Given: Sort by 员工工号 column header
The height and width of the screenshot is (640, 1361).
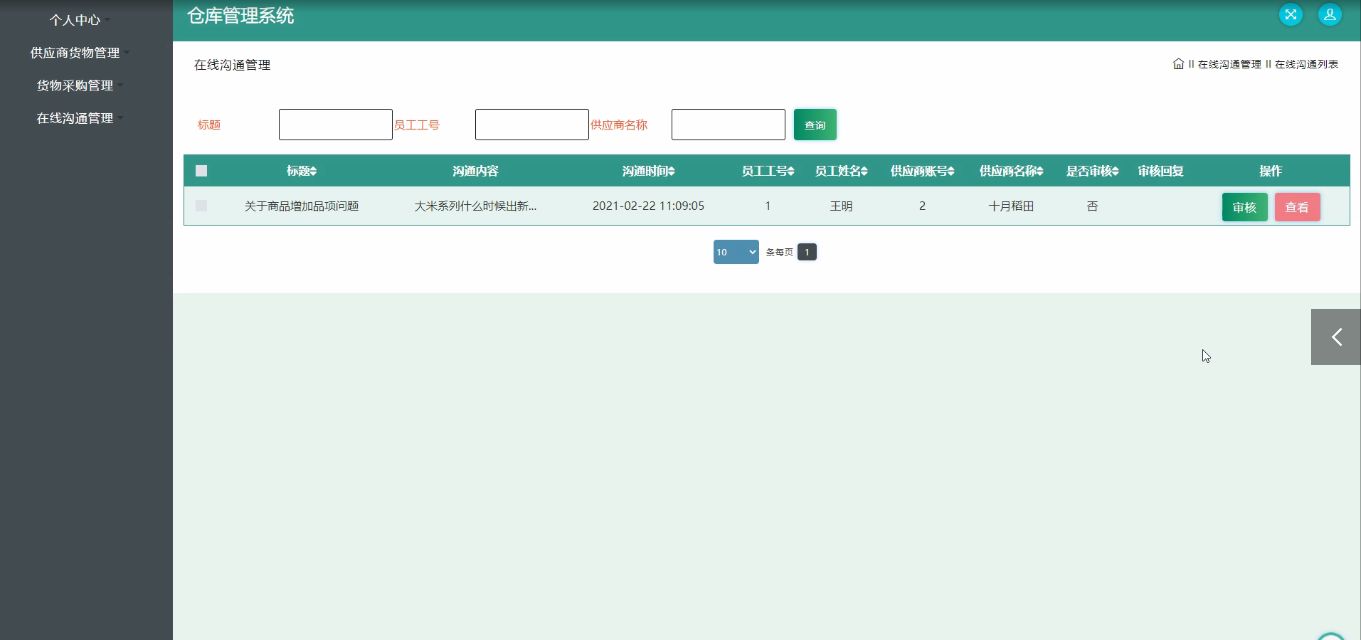Looking at the screenshot, I should (767, 171).
